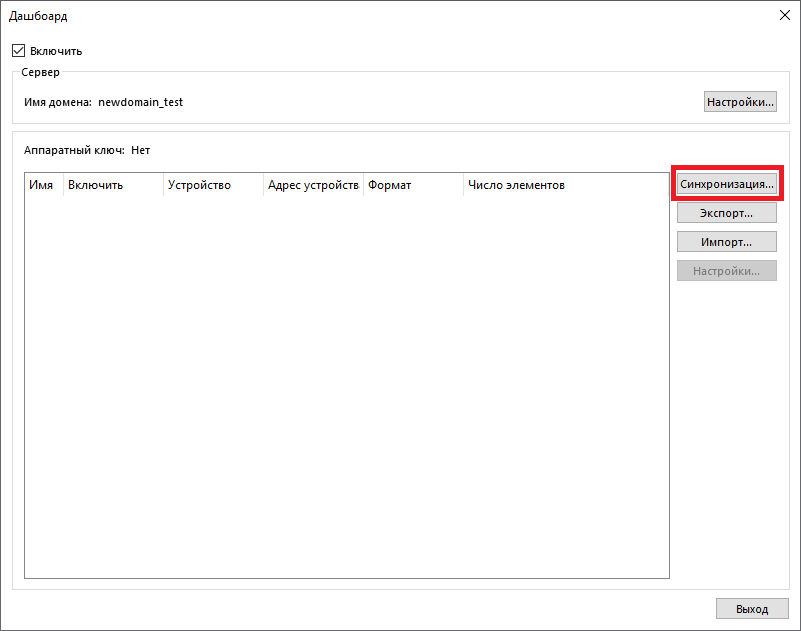
Task: Click the Имя домена label
Action: [57, 102]
